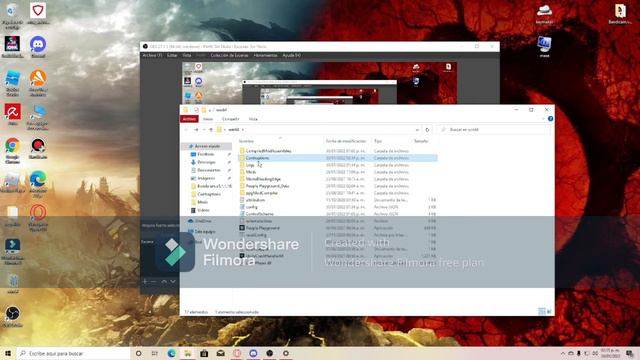Open the Avira desktop shortcut

pyautogui.click(x=12, y=114)
